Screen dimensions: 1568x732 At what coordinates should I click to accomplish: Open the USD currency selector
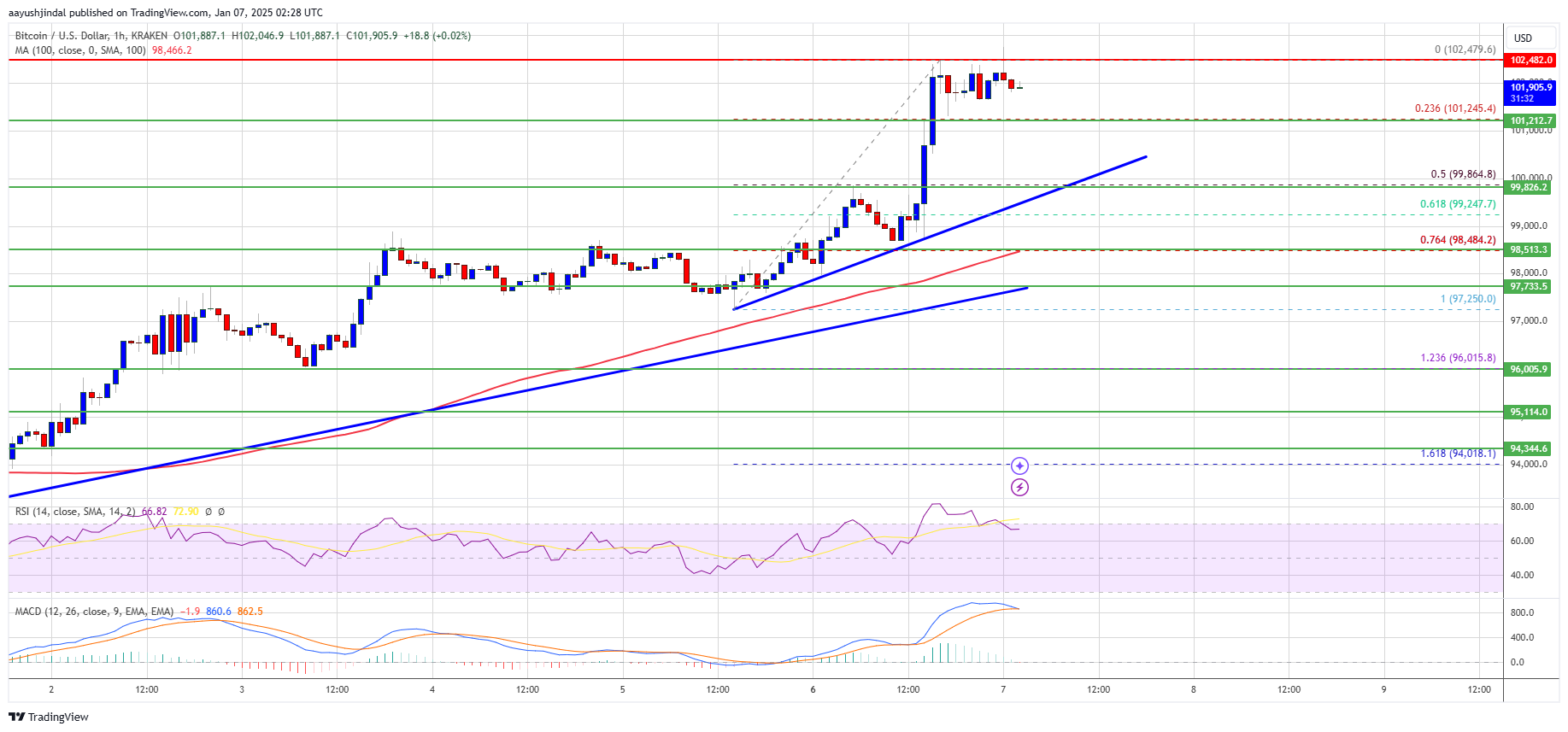point(1523,38)
